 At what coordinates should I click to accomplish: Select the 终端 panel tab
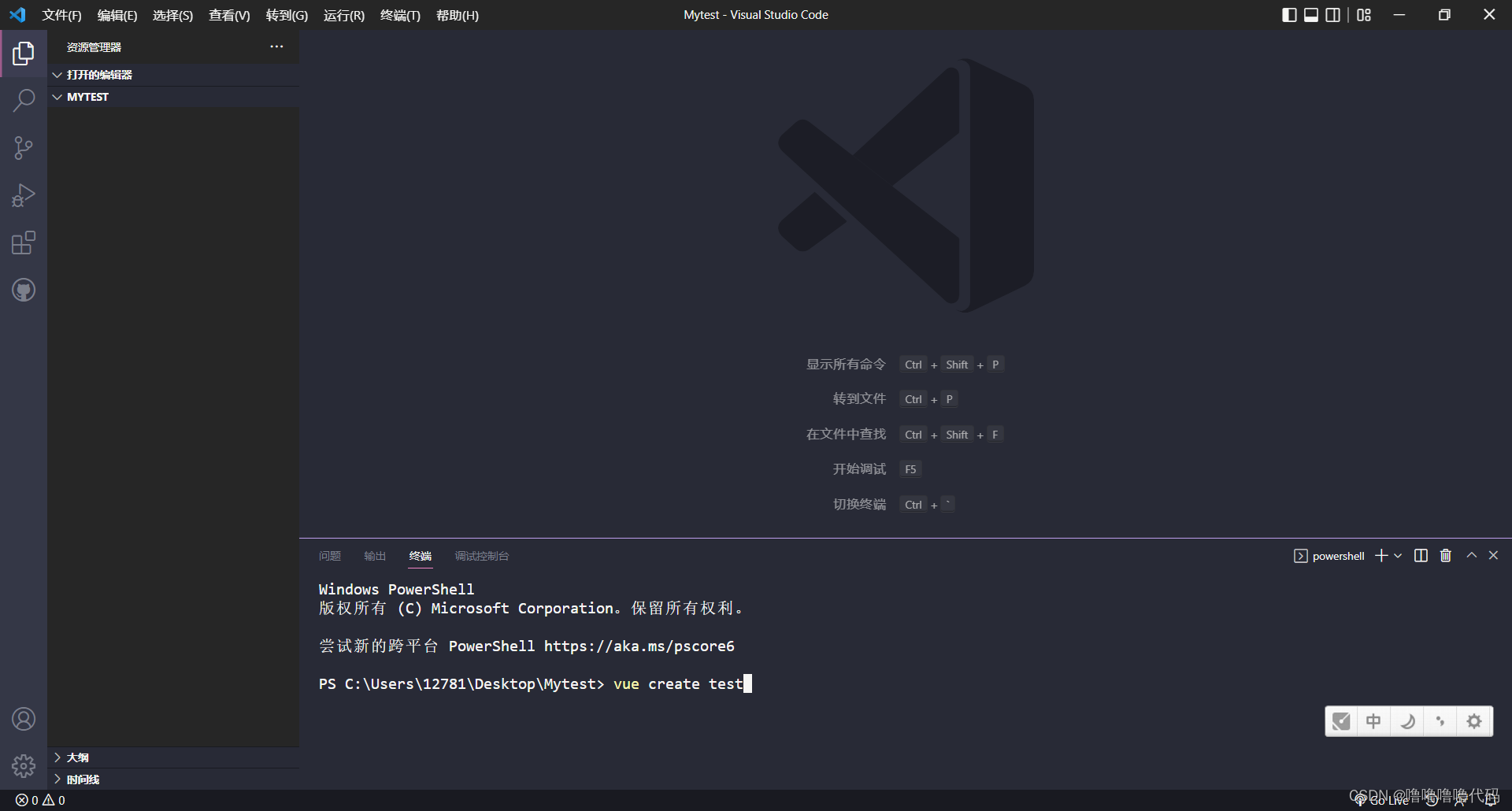click(x=421, y=556)
